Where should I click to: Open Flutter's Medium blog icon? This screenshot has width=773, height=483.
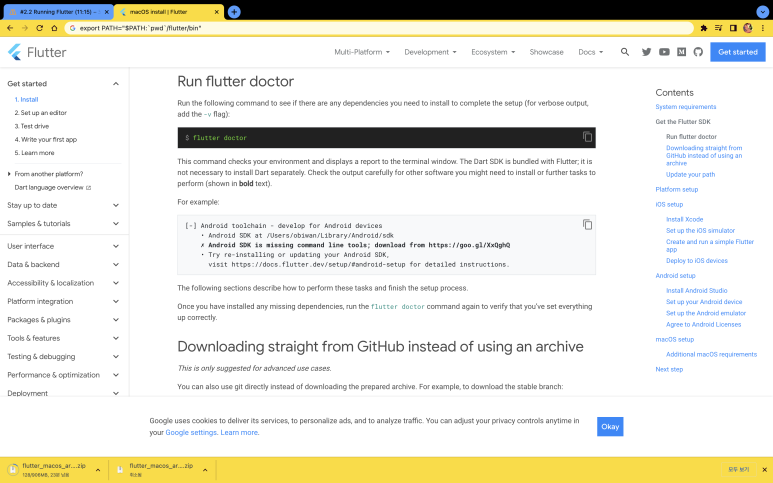tap(681, 52)
